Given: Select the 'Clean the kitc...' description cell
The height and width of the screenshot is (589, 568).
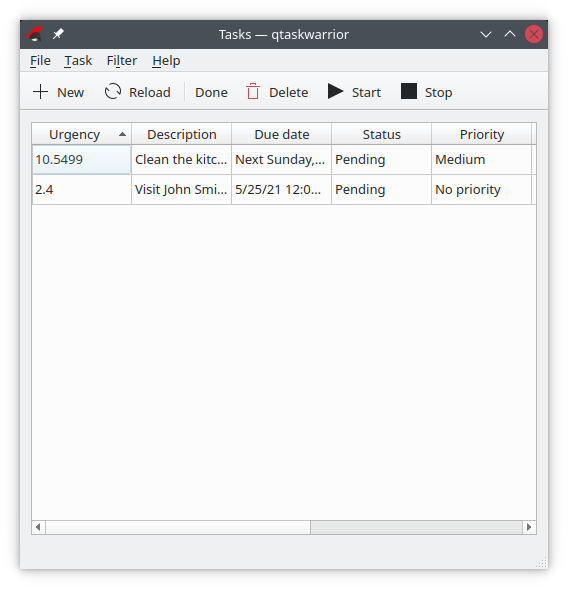Looking at the screenshot, I should [x=181, y=160].
